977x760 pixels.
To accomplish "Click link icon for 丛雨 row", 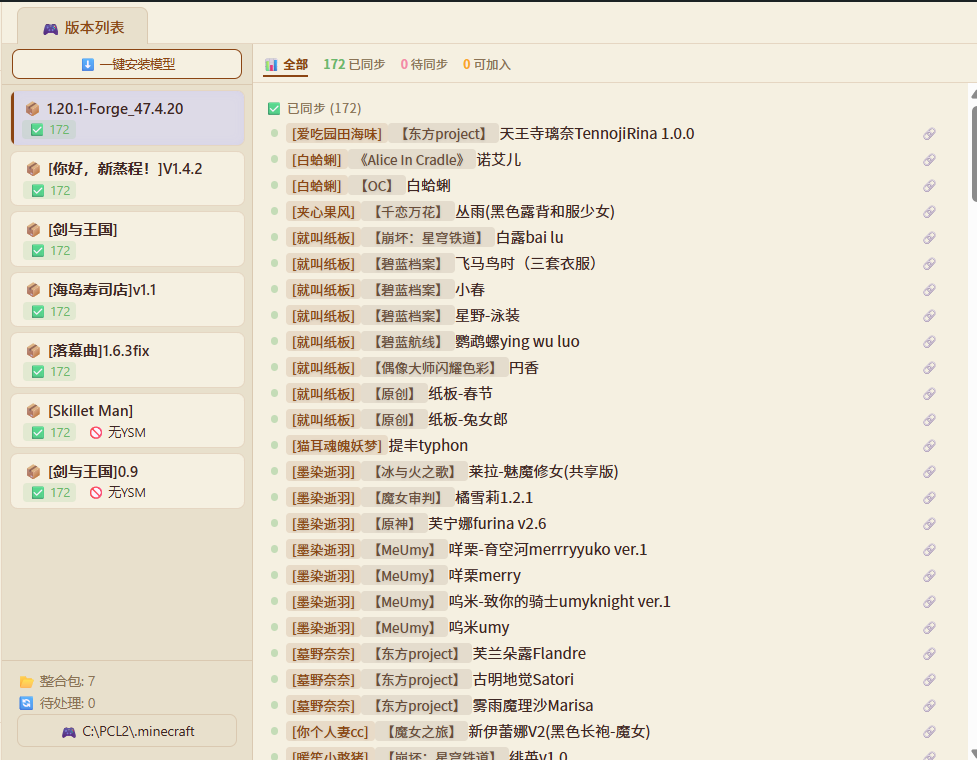I will 929,212.
